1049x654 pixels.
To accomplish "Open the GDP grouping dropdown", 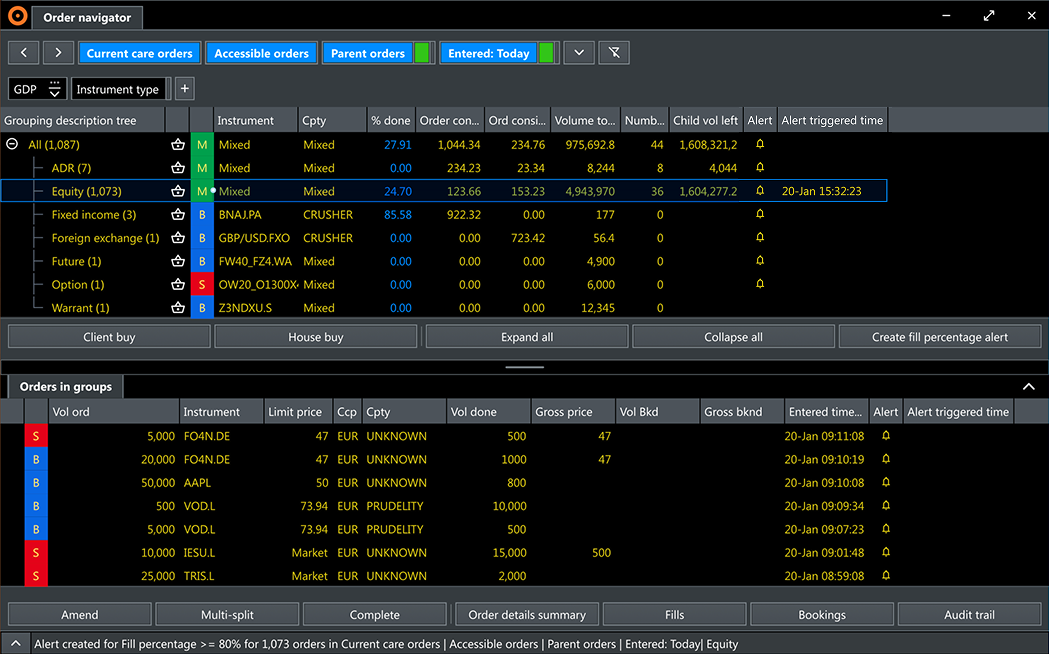I will (x=55, y=88).
